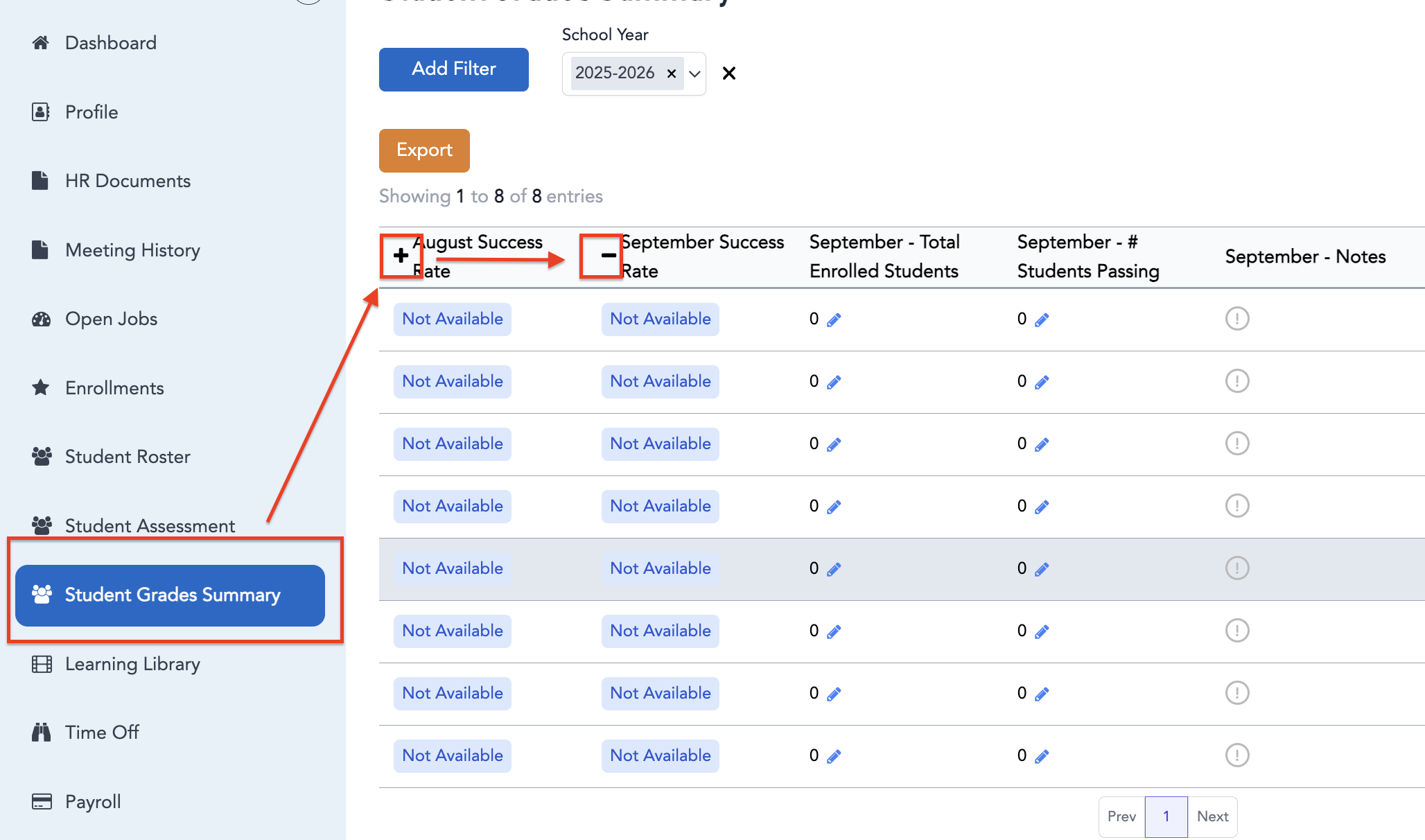Click the Dashboard home icon
This screenshot has height=840, width=1425.
[41, 43]
